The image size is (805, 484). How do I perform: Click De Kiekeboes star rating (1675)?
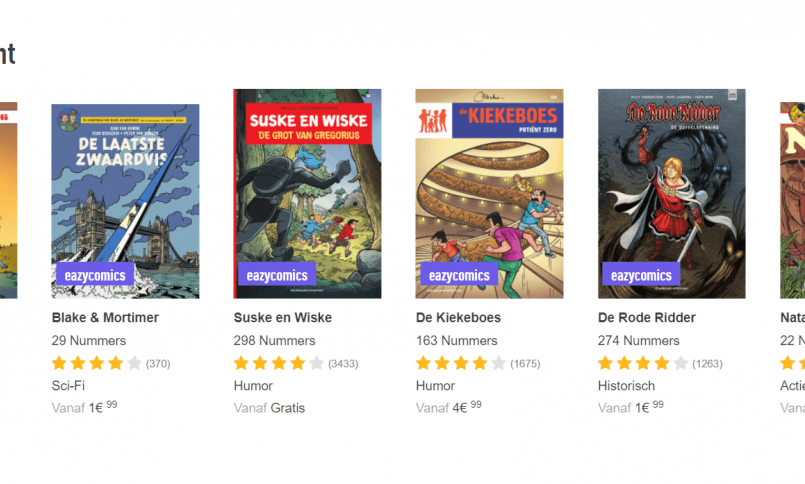coord(478,363)
